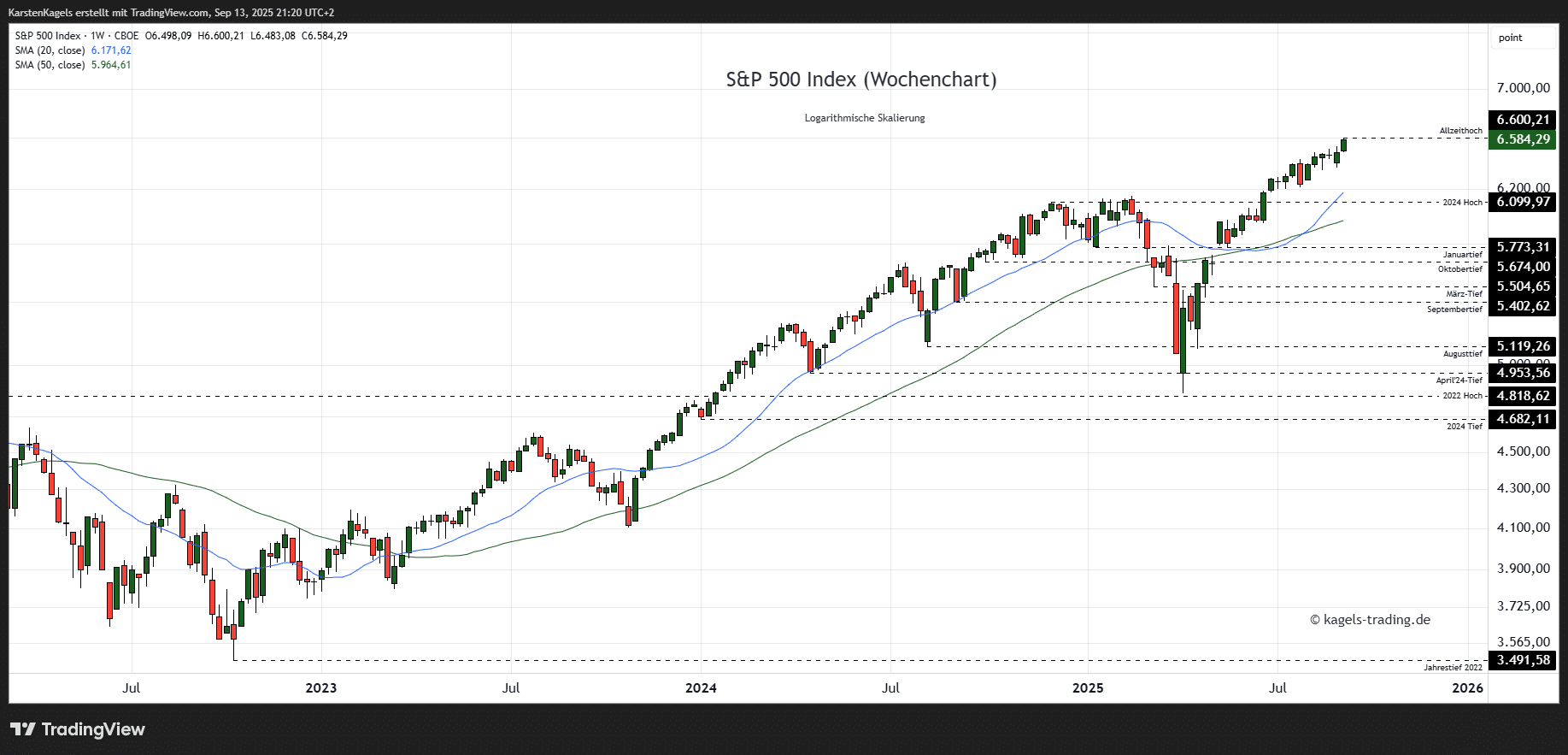The width and height of the screenshot is (1568, 755).
Task: Select the Jahrestief 2022 level label
Action: (1453, 668)
